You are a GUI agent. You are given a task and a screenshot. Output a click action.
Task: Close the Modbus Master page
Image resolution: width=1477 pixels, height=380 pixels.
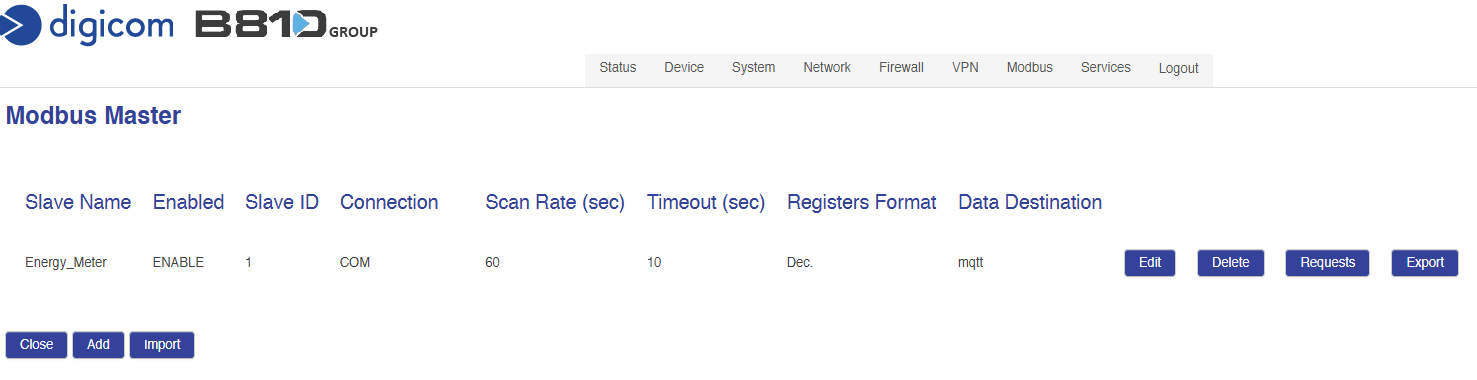pyautogui.click(x=37, y=345)
